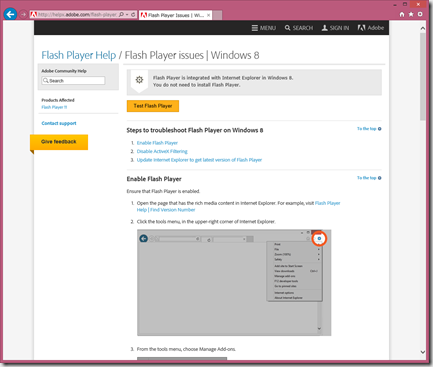
Task: Click To the top beside Steps to troubleshoot
Action: pos(369,129)
